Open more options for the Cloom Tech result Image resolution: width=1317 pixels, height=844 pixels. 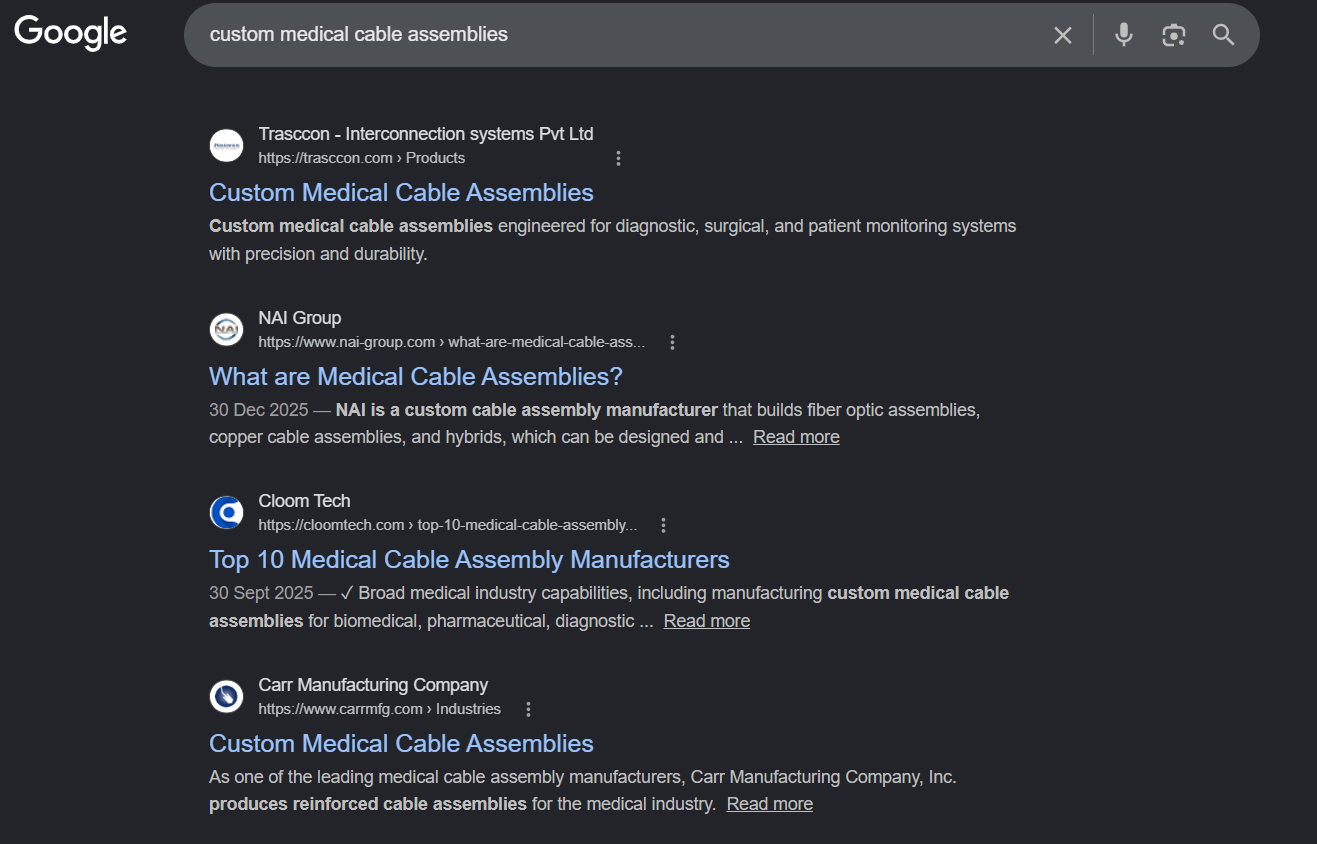[663, 525]
